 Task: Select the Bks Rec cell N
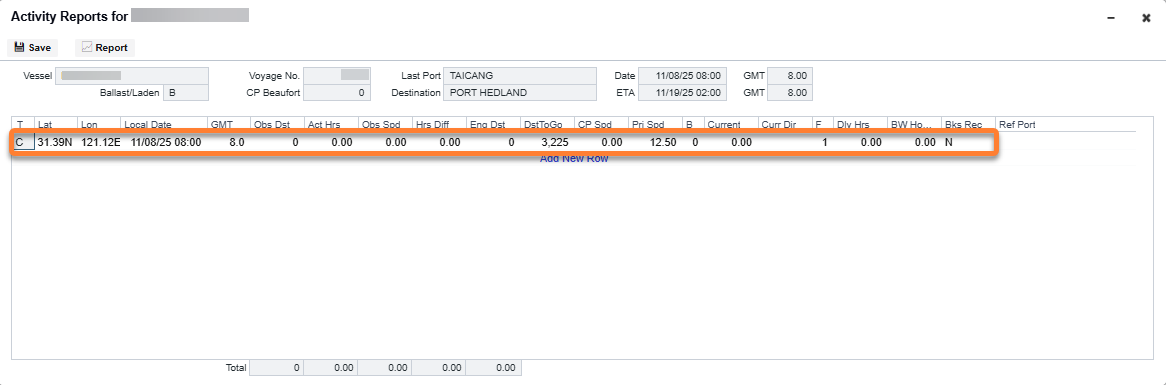click(968, 142)
